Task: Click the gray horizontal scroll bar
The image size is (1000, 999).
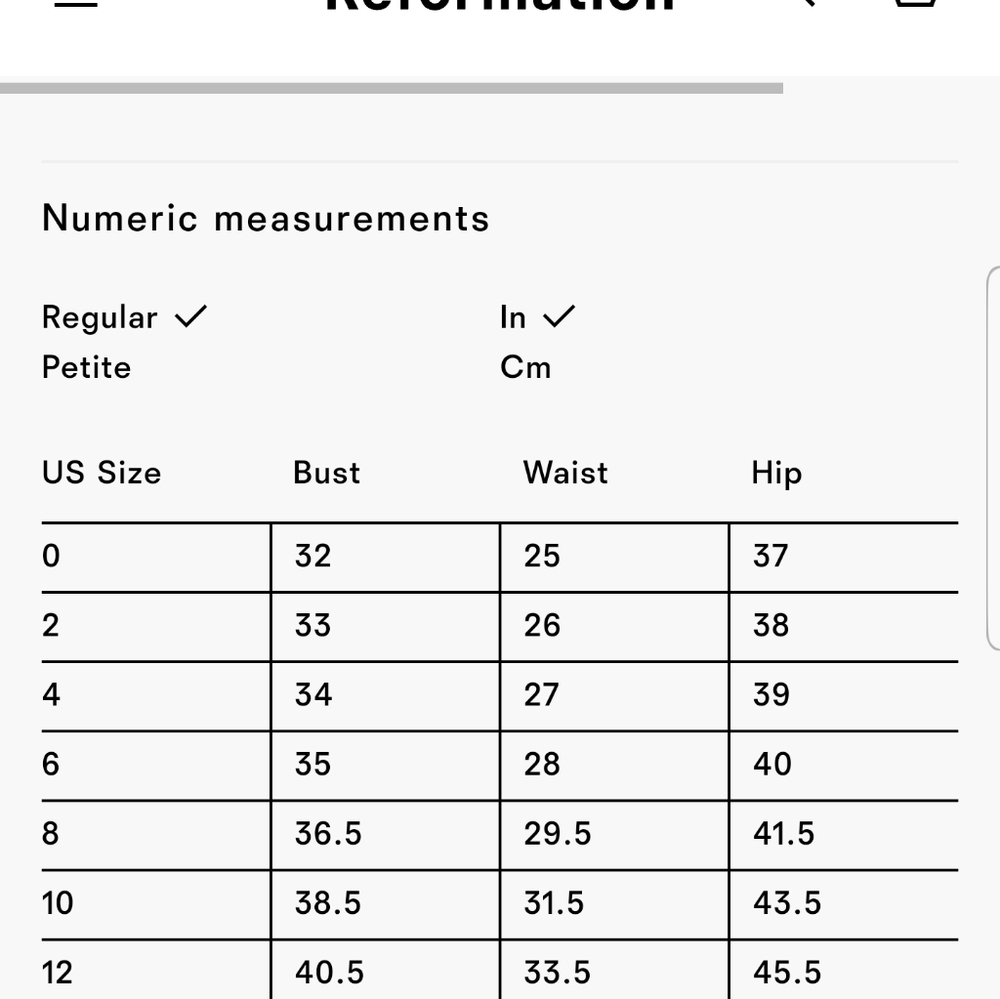Action: pyautogui.click(x=391, y=88)
